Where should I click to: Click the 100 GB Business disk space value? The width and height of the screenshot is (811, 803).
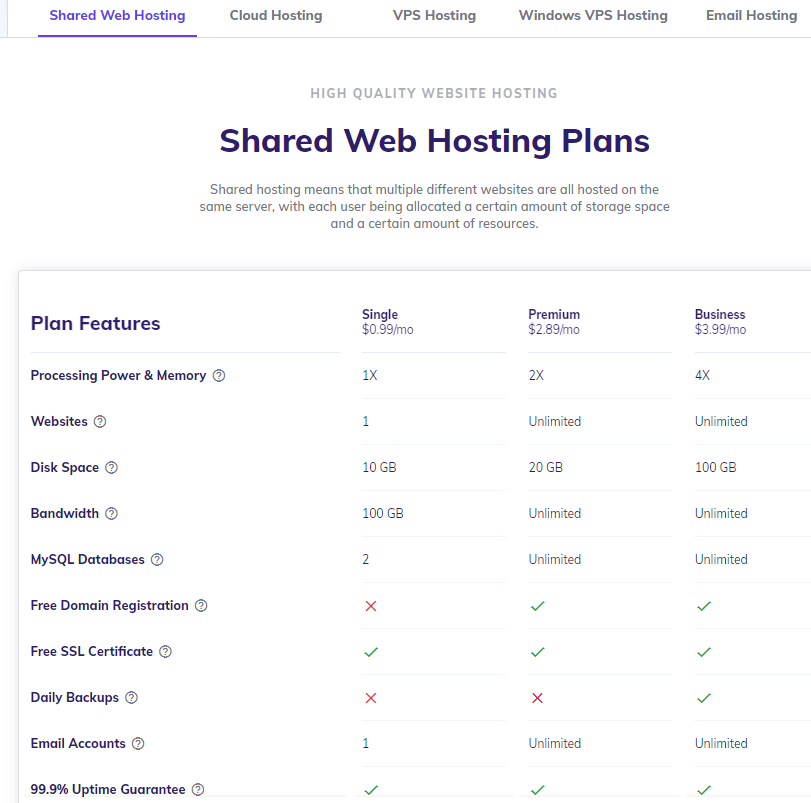(715, 467)
